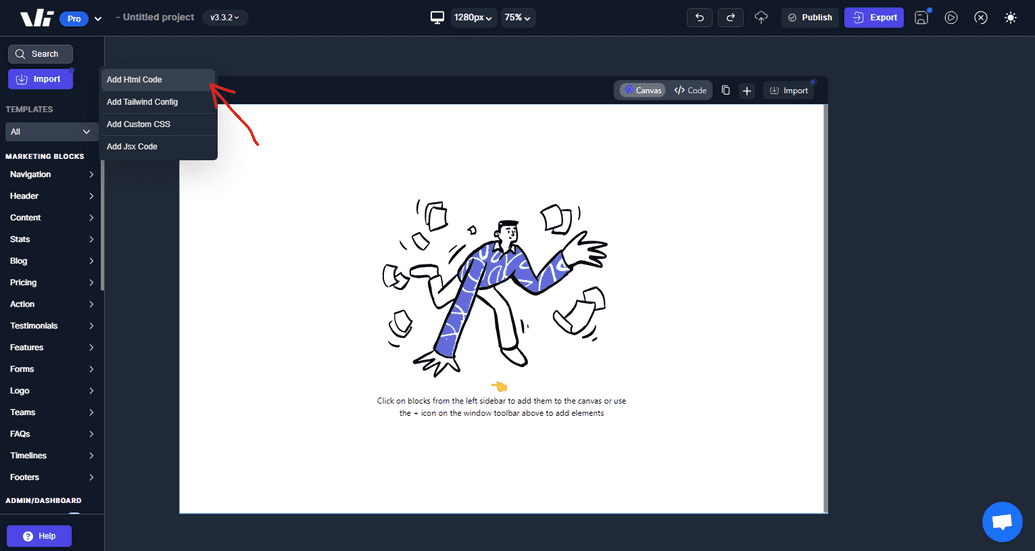Image resolution: width=1035 pixels, height=551 pixels.
Task: Click the Publish button
Action: [810, 18]
